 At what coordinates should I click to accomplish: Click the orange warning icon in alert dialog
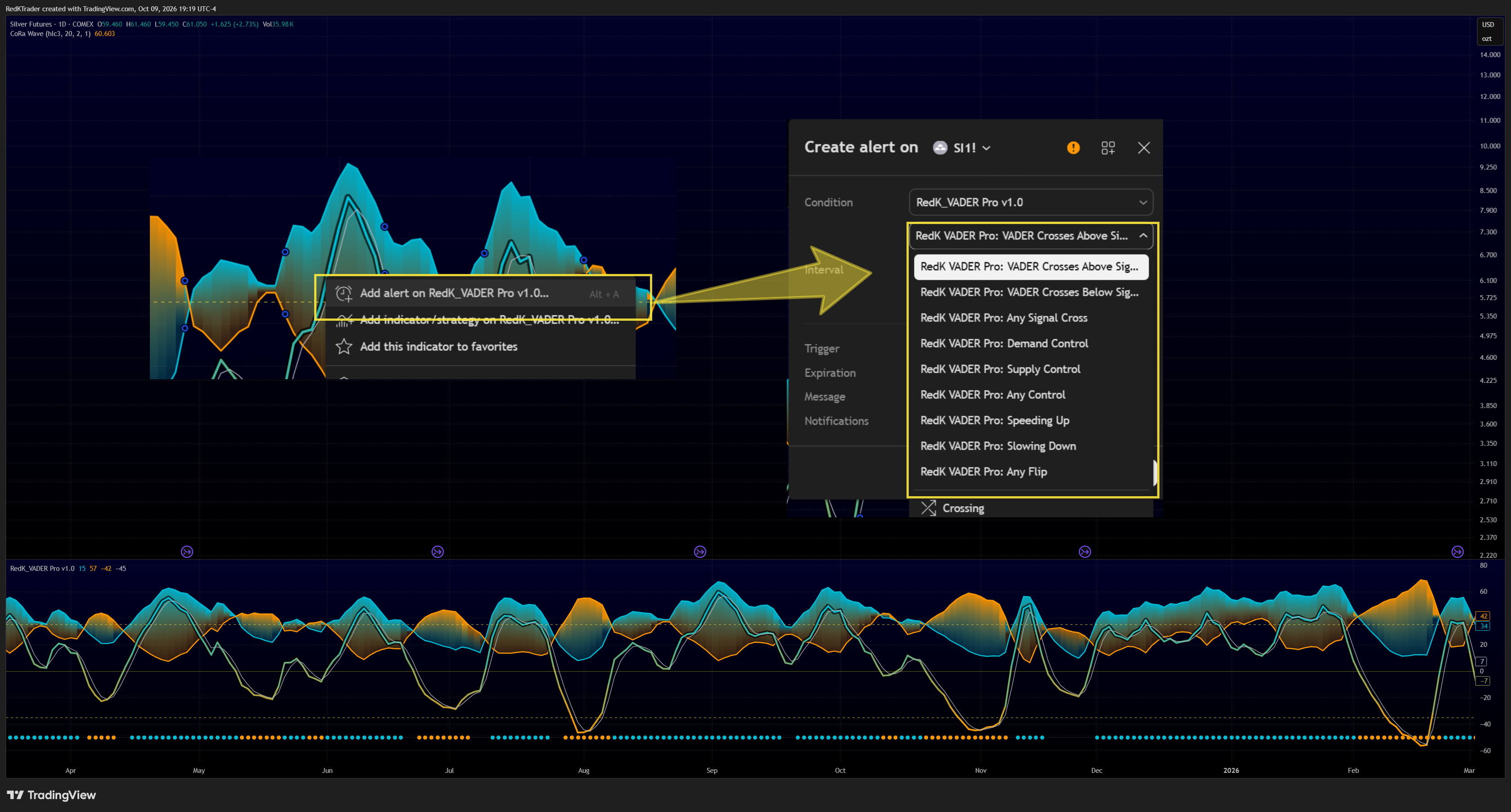[x=1073, y=148]
